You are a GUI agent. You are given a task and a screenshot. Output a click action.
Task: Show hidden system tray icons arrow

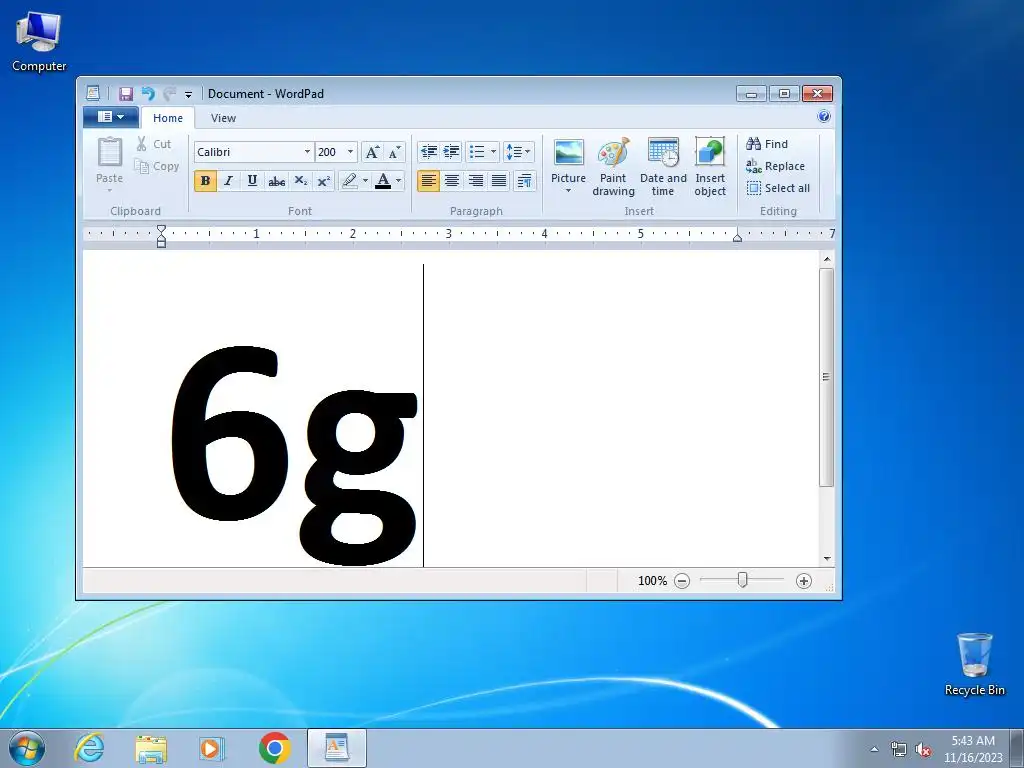pyautogui.click(x=874, y=750)
